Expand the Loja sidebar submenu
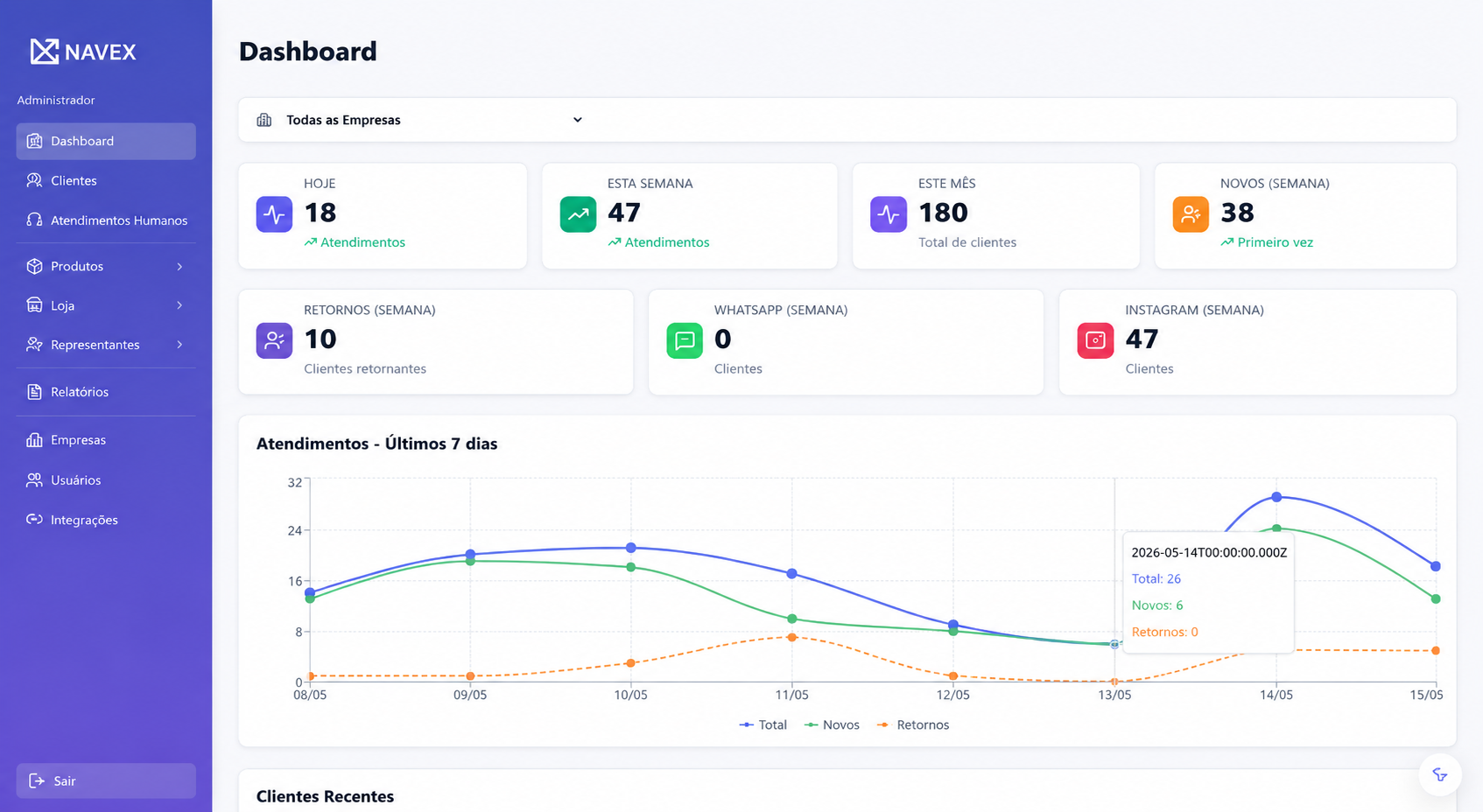The height and width of the screenshot is (812, 1483). pyautogui.click(x=106, y=305)
